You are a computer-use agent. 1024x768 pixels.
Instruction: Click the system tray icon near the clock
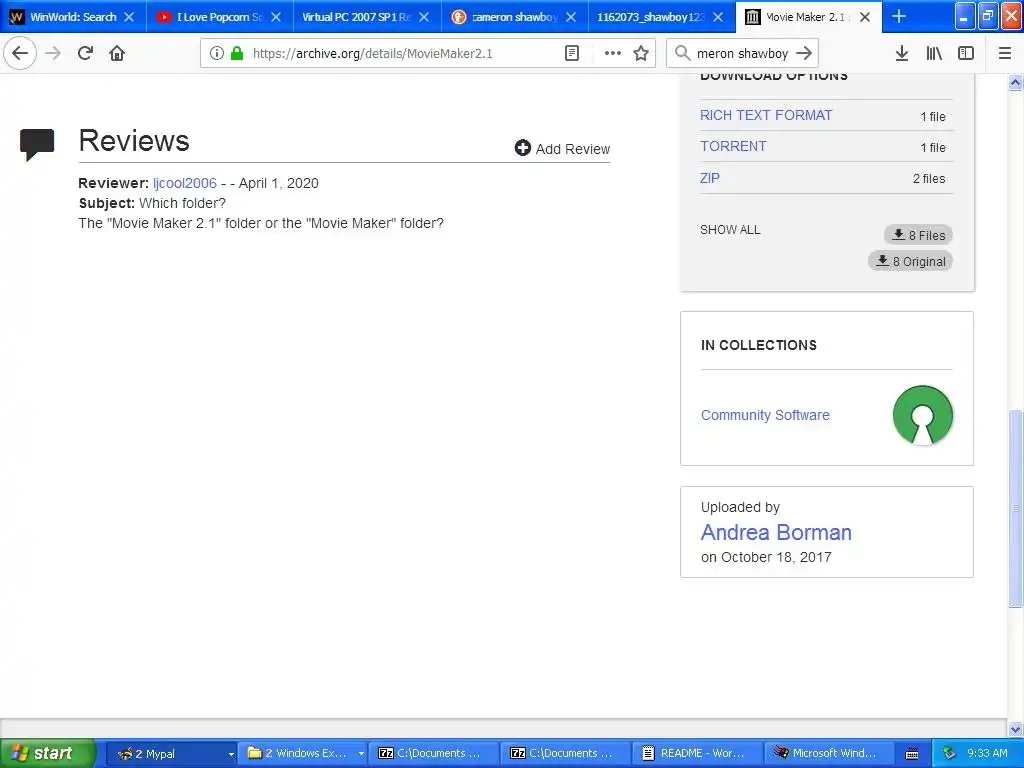949,753
